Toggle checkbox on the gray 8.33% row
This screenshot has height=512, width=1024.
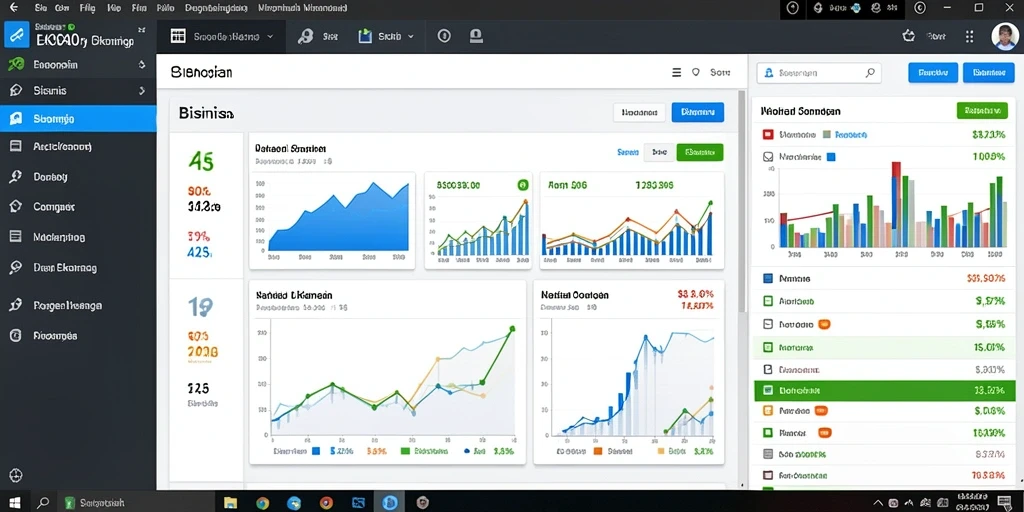tap(768, 454)
